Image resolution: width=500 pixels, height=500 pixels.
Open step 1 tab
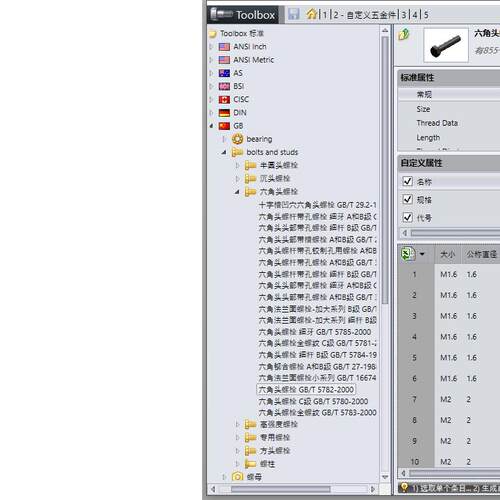pyautogui.click(x=324, y=15)
